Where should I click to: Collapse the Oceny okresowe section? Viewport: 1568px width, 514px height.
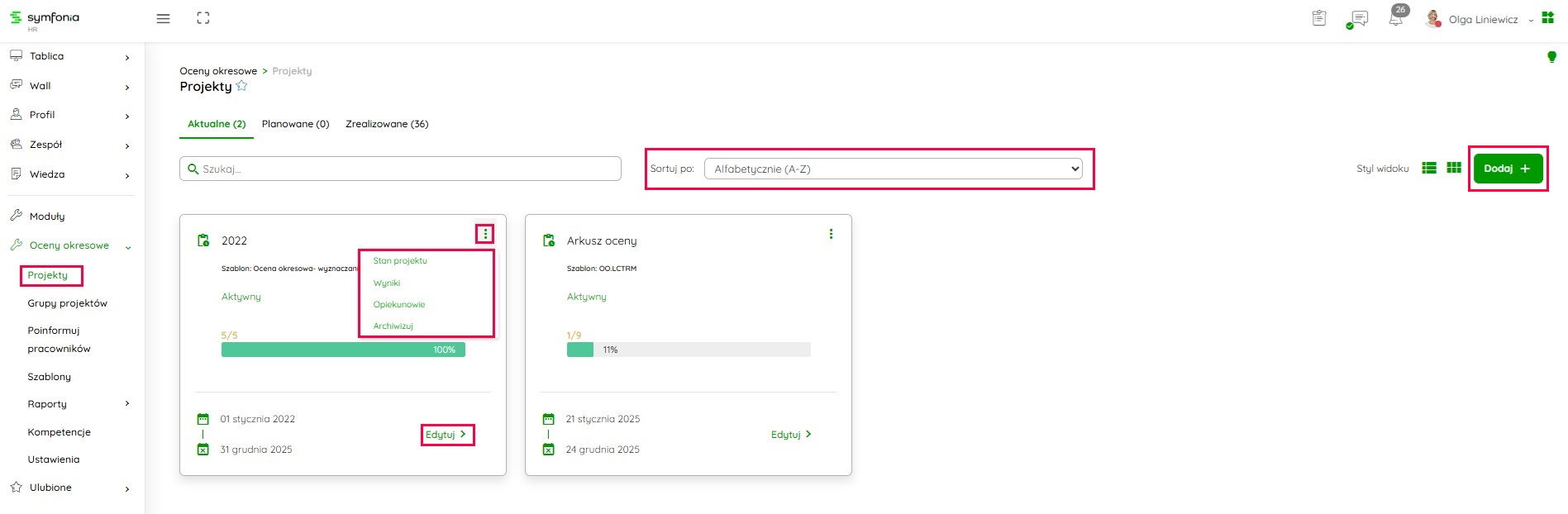point(128,246)
